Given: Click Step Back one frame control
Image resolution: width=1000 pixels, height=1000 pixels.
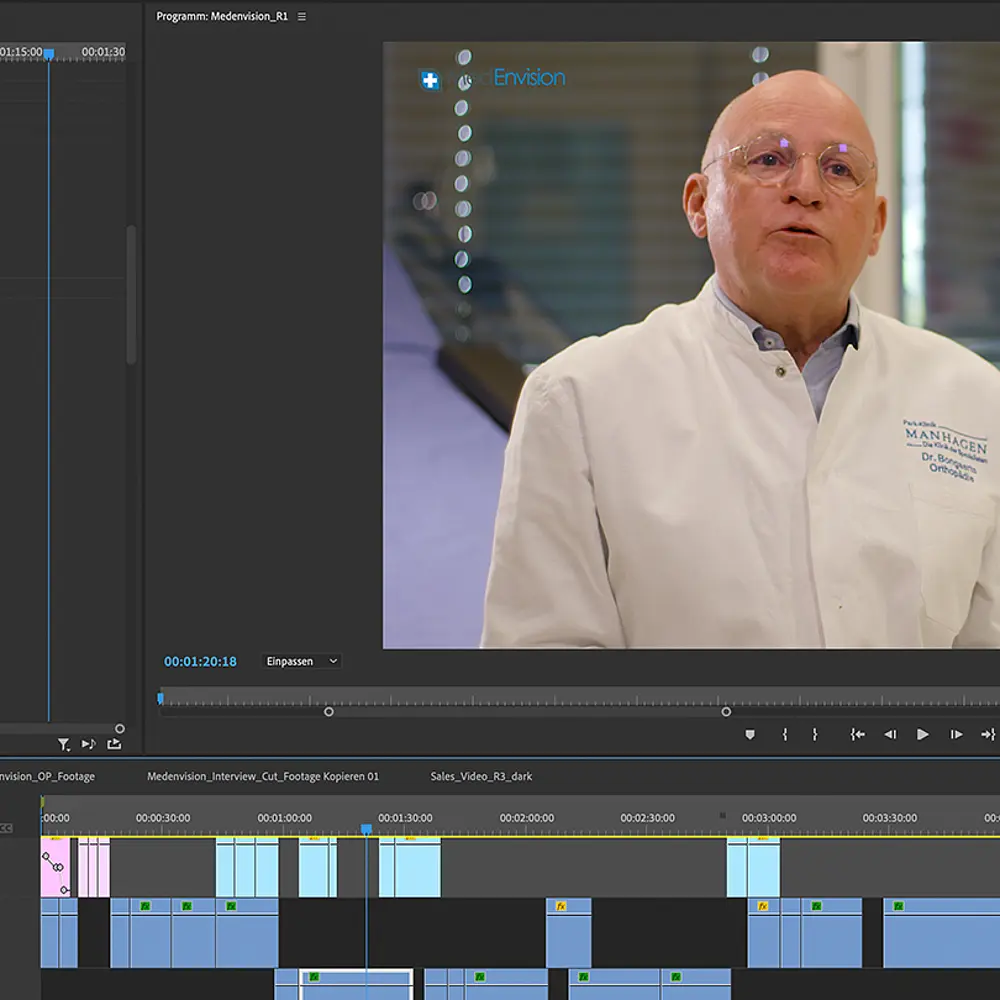Looking at the screenshot, I should coord(890,733).
